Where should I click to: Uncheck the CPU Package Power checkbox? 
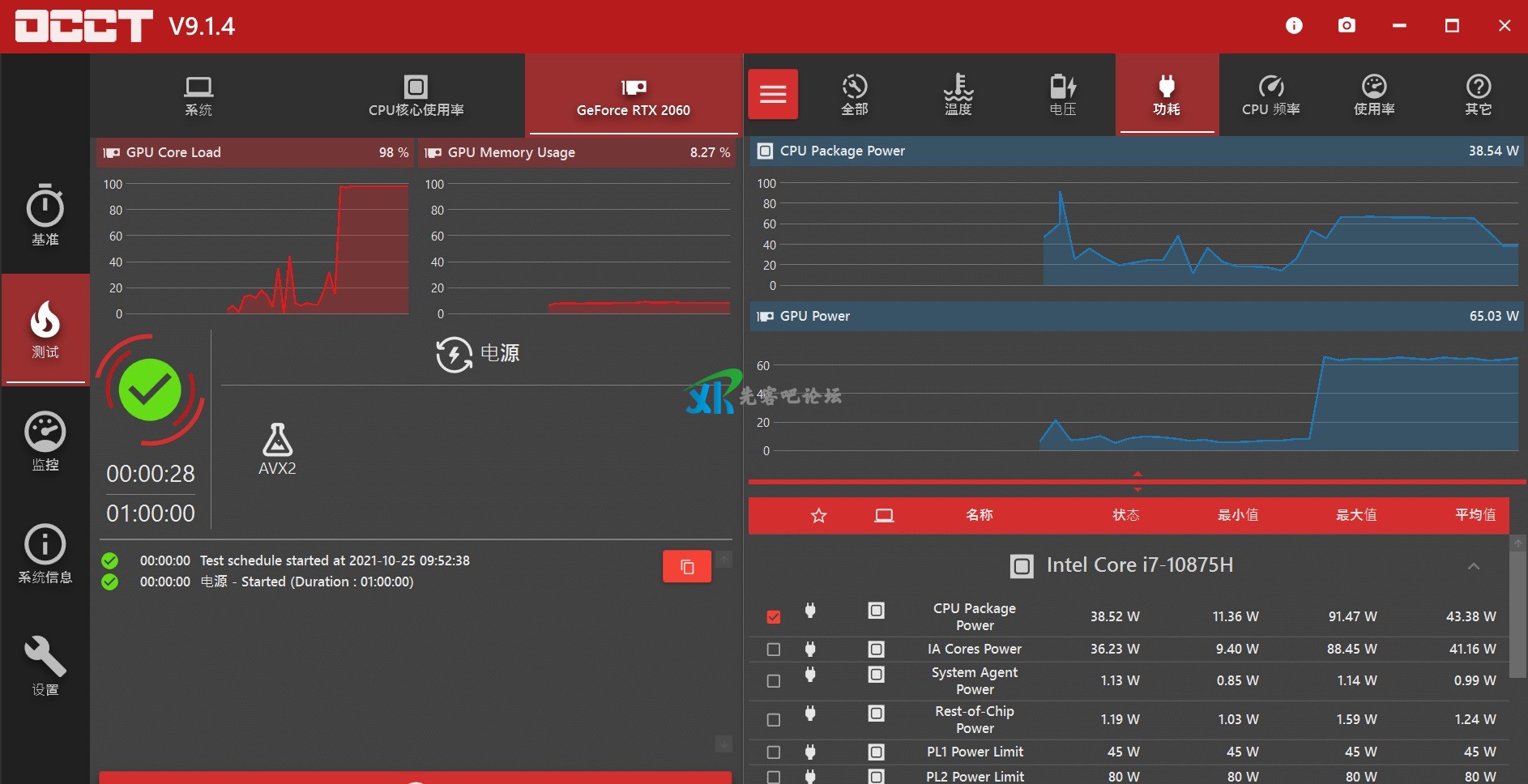click(x=774, y=617)
